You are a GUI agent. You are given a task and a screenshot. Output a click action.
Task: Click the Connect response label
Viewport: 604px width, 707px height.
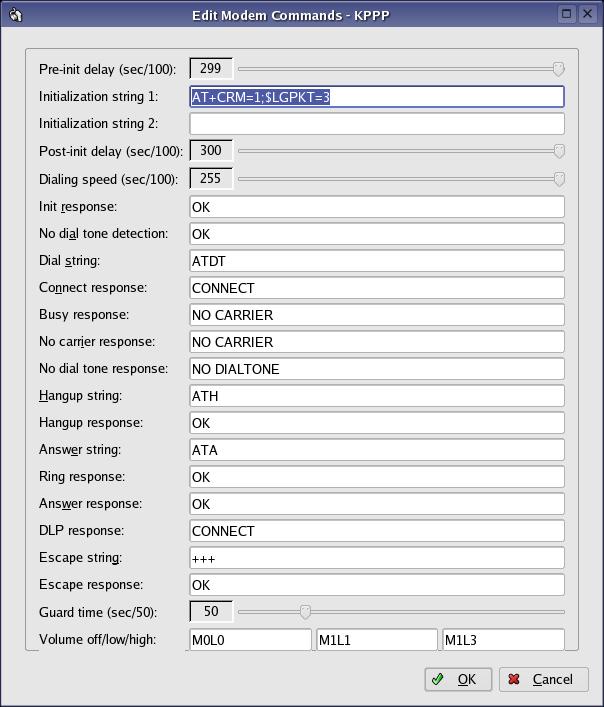click(93, 288)
